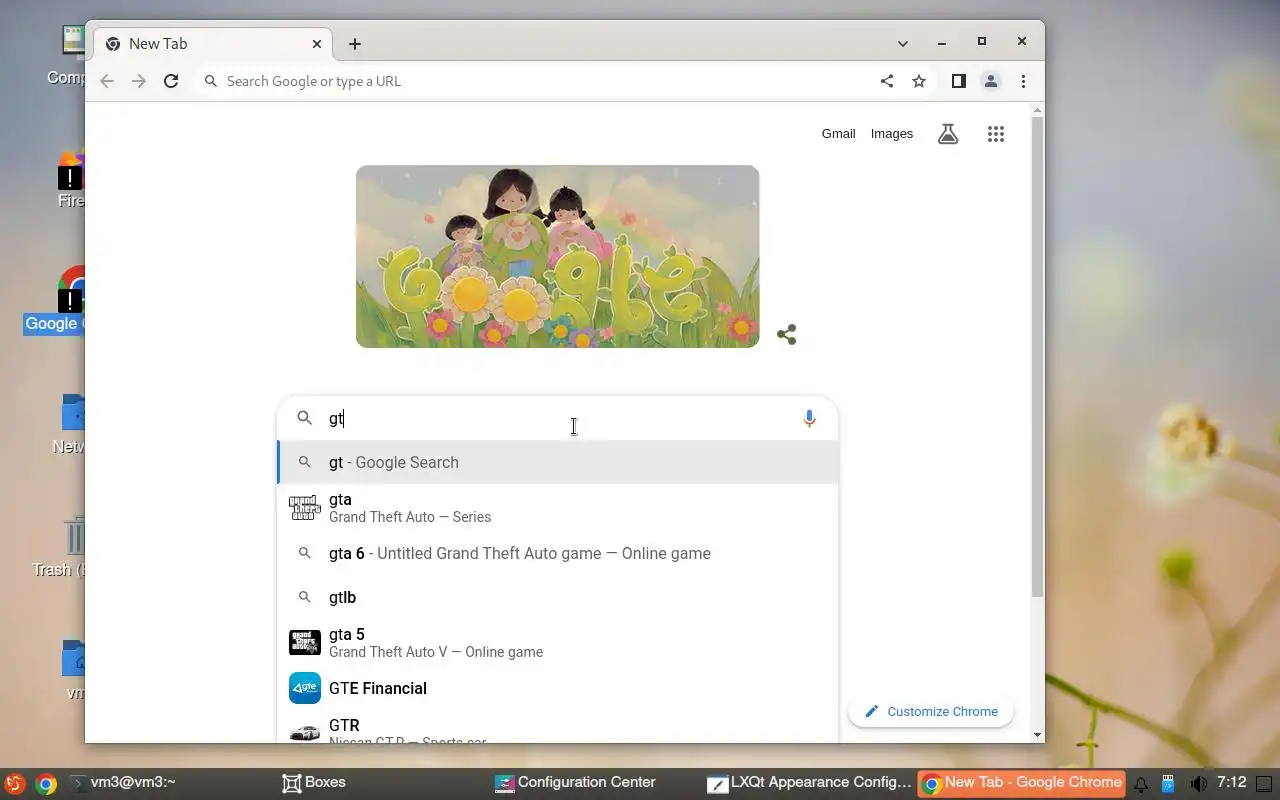The height and width of the screenshot is (800, 1280).
Task: Click the gta 5 game thumbnail
Action: pyautogui.click(x=305, y=642)
